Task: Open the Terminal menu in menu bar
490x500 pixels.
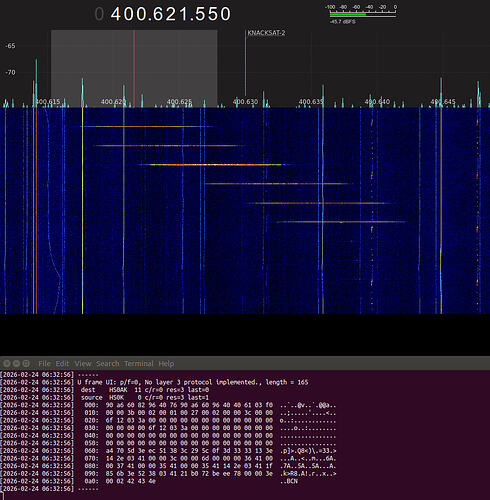Action: [x=139, y=364]
